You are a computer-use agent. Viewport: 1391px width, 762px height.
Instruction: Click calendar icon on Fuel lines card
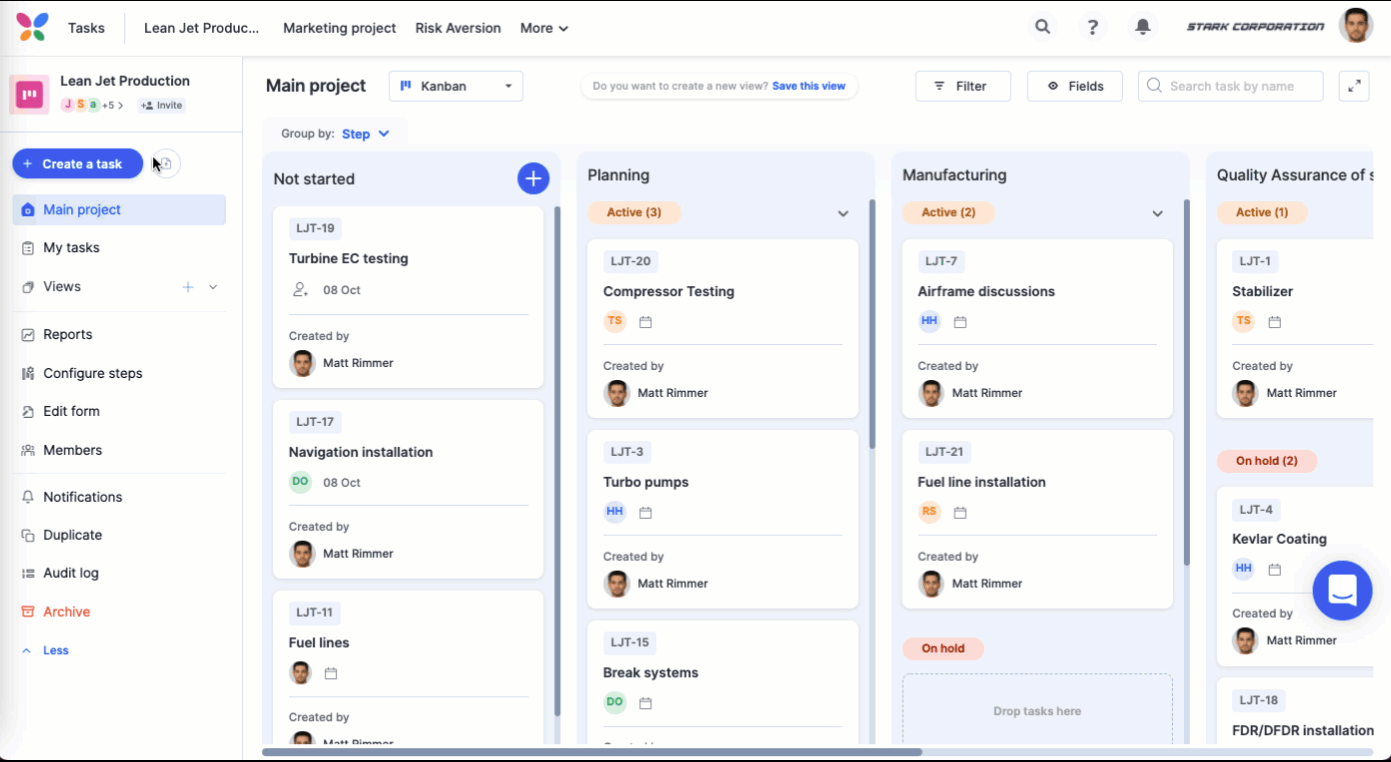point(331,673)
